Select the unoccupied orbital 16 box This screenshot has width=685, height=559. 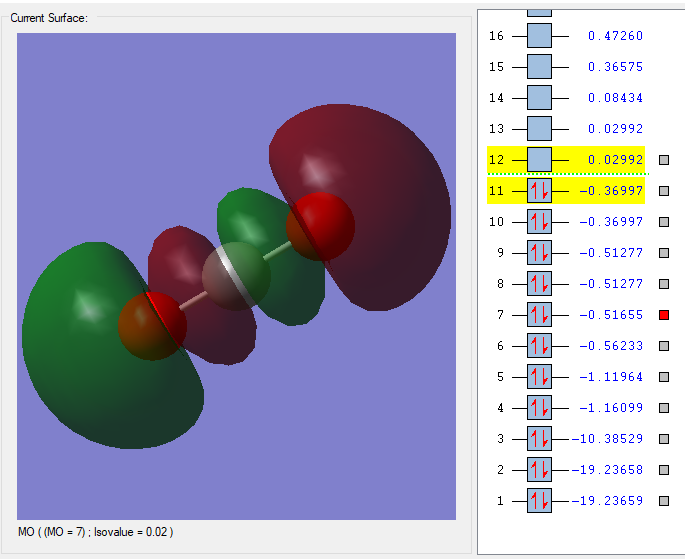539,36
